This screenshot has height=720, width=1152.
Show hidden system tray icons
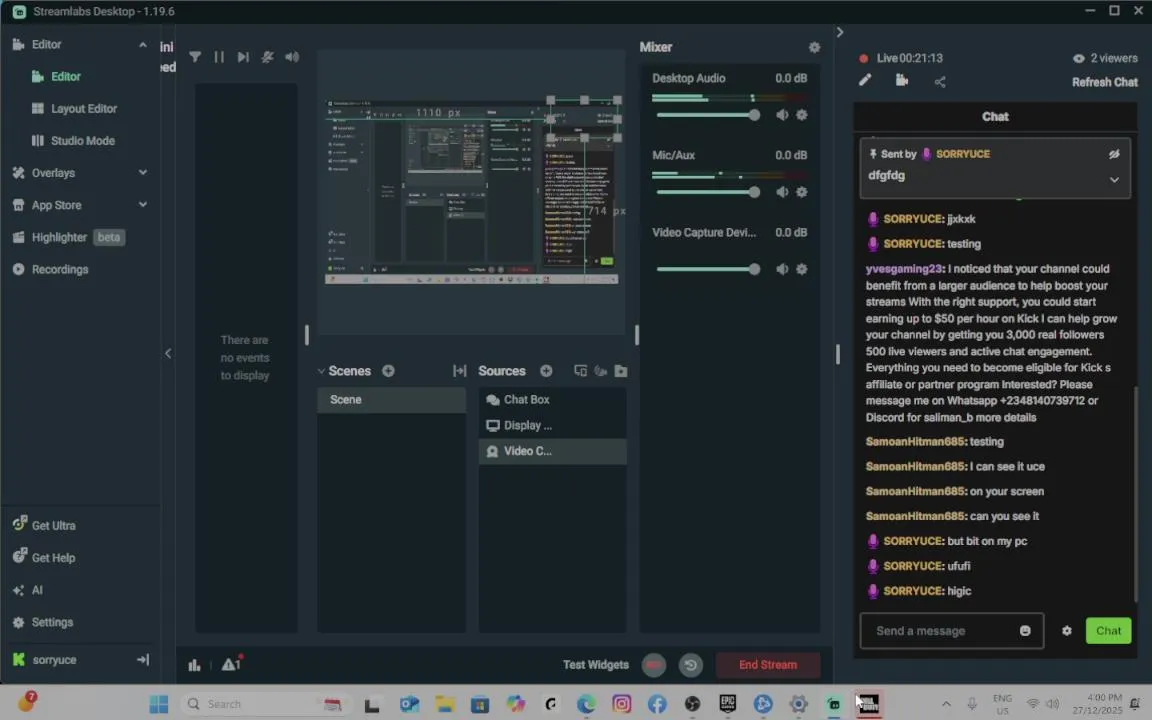coord(945,704)
